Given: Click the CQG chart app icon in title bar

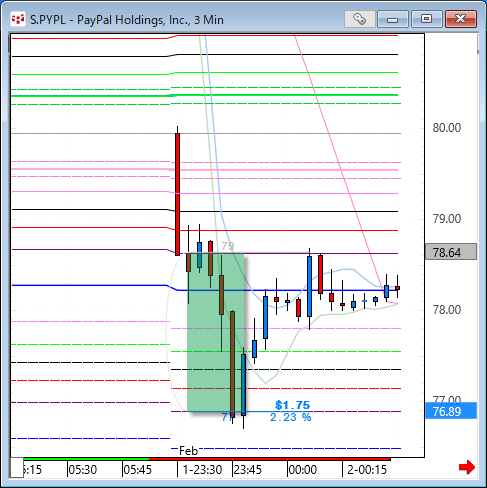Looking at the screenshot, I should tap(18, 19).
